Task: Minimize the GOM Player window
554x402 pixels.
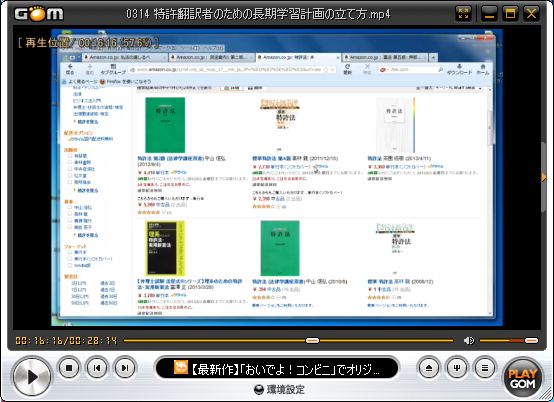Action: point(489,14)
